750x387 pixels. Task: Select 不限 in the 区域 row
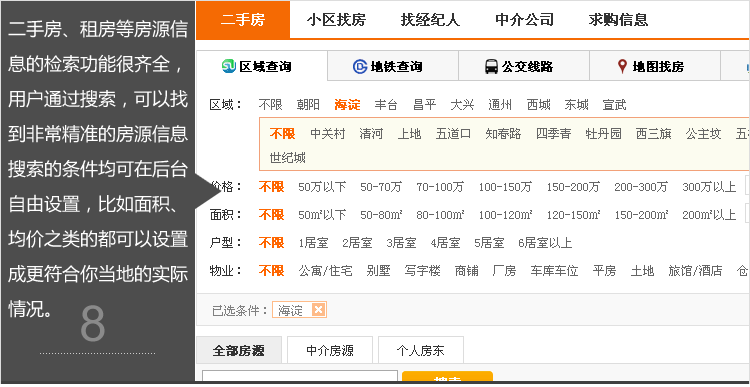[270, 105]
